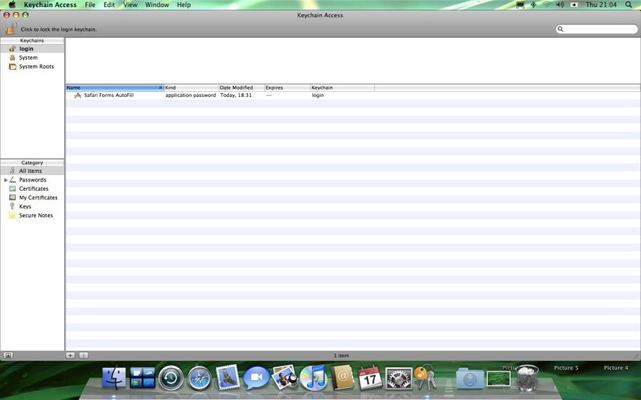Click the Thu 21:04 clock
The height and width of the screenshot is (400, 641).
click(x=601, y=4)
